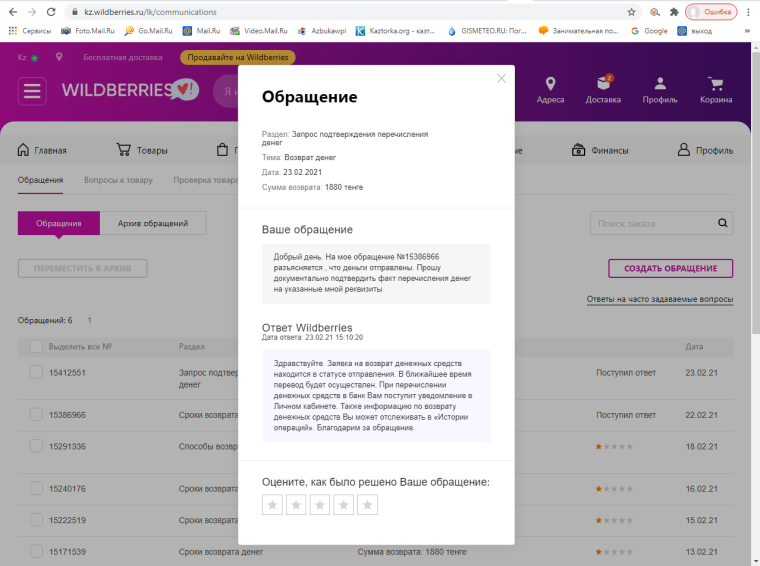Click the Wildberries logo

click(x=130, y=90)
